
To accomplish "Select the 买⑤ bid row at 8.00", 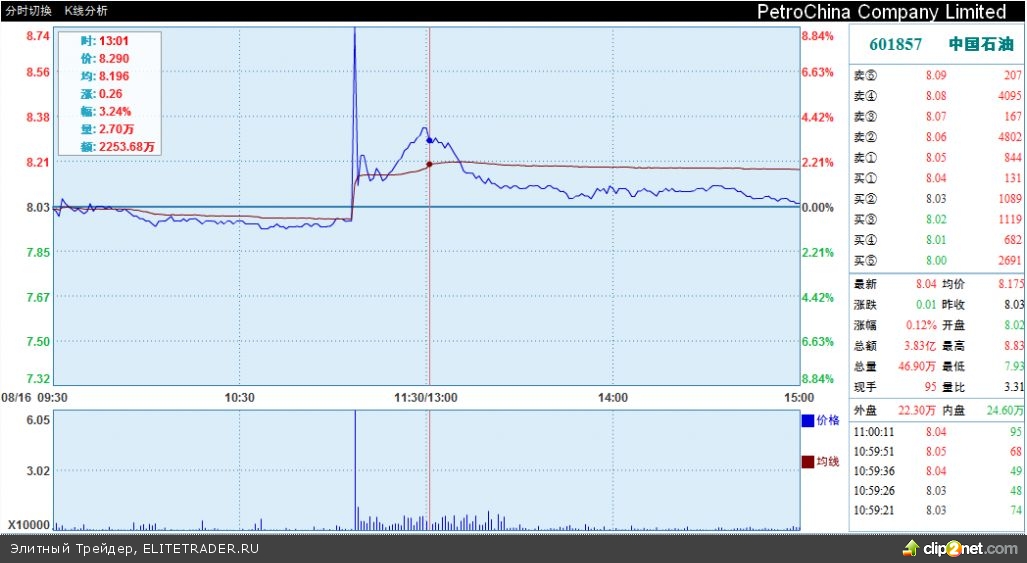I will [x=937, y=260].
